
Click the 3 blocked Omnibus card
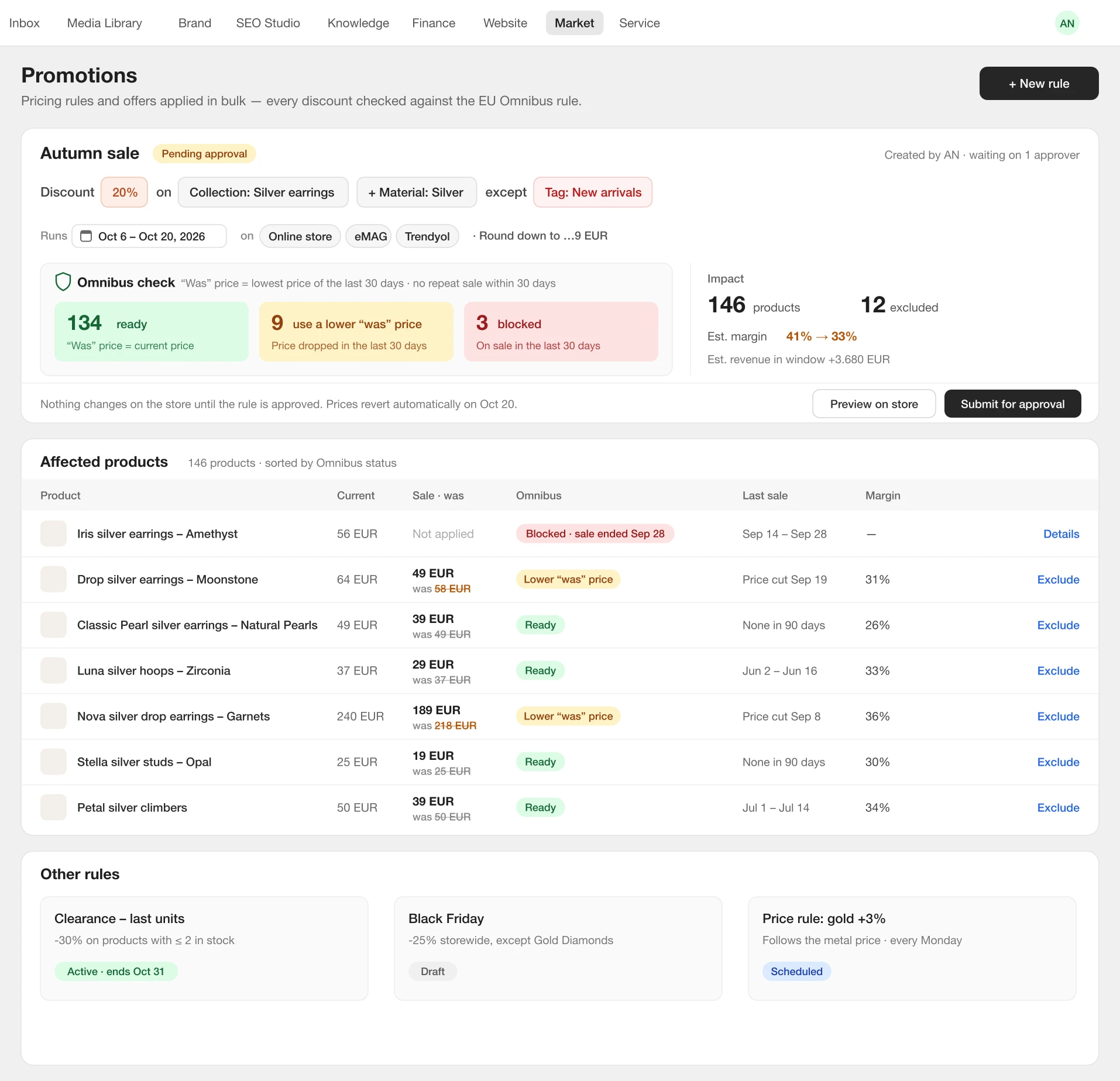point(561,332)
